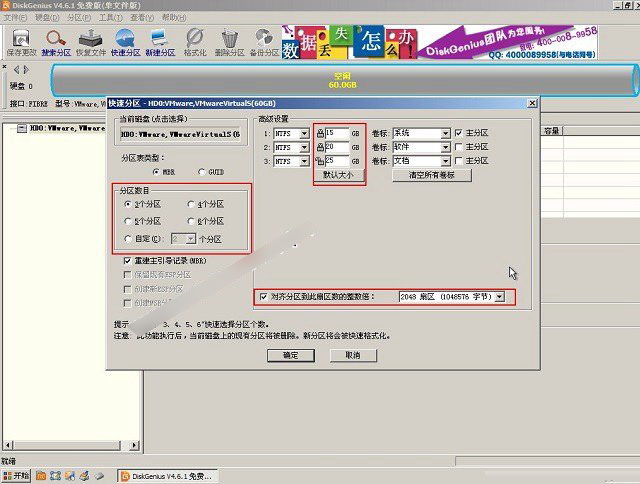Open file system dropdown for partition 2

[304, 147]
